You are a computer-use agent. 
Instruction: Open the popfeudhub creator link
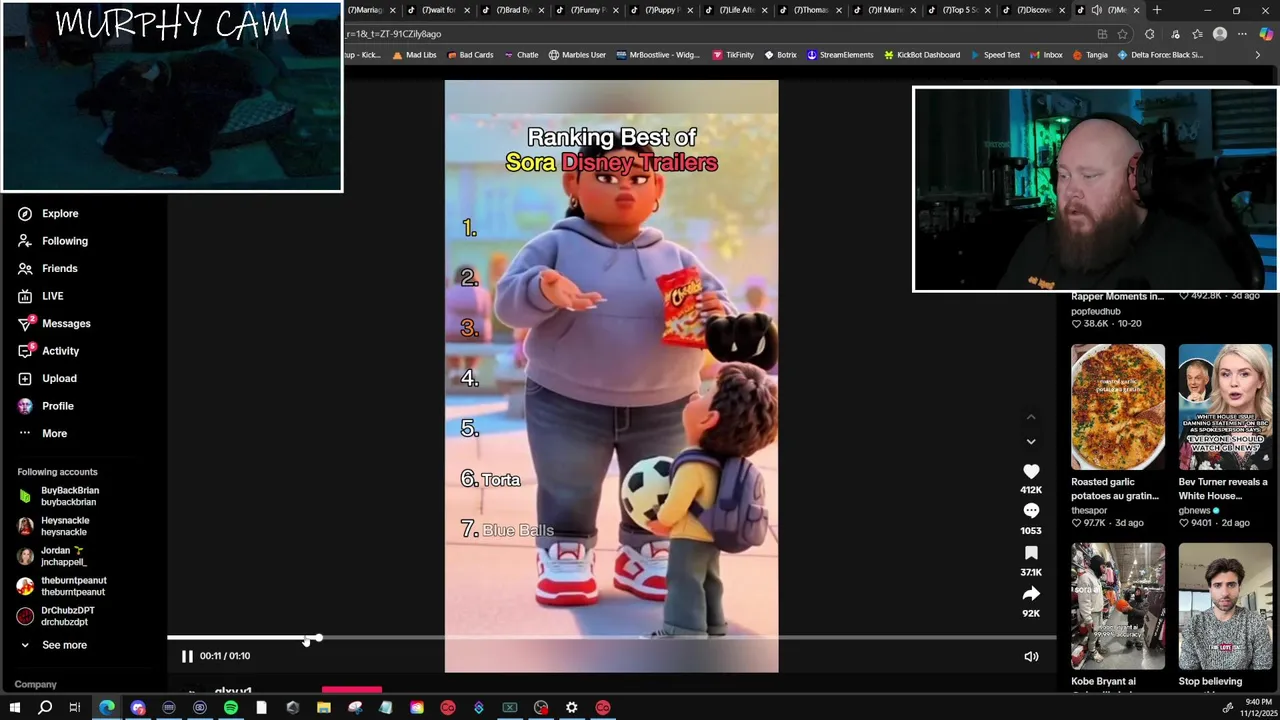click(1096, 311)
